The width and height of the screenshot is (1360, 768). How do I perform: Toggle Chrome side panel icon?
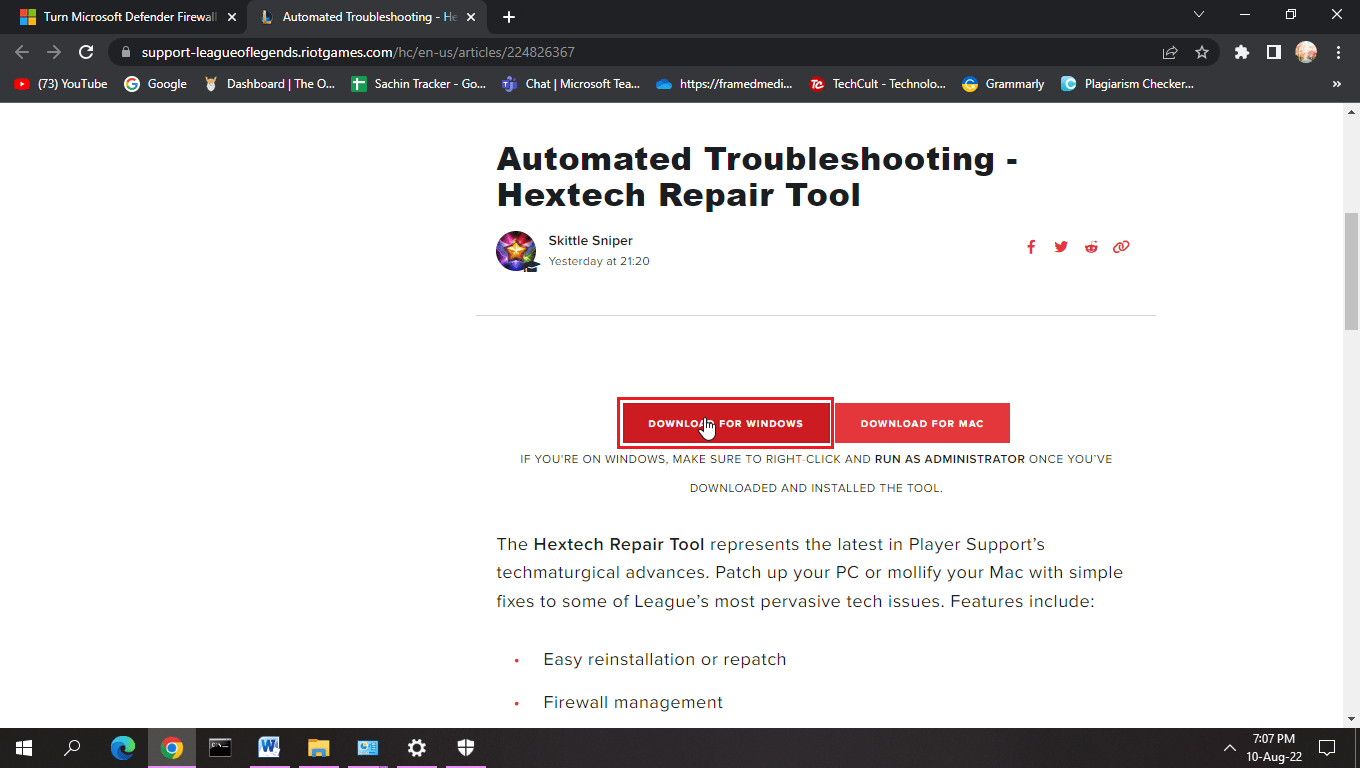(1274, 52)
